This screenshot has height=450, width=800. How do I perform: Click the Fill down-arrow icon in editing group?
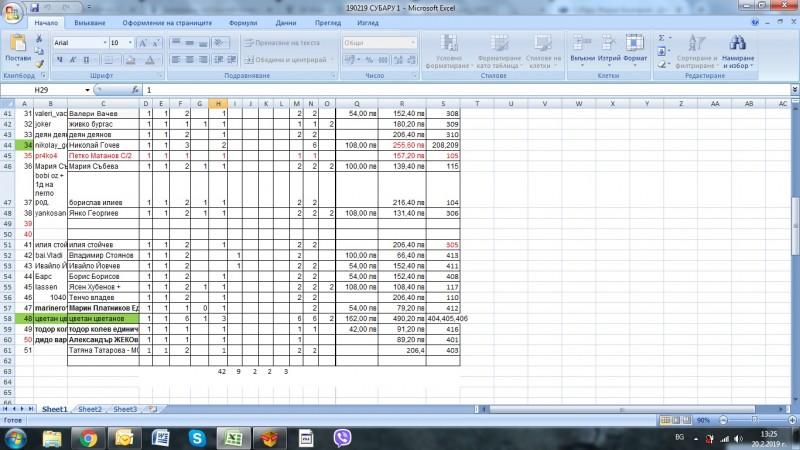pos(661,51)
